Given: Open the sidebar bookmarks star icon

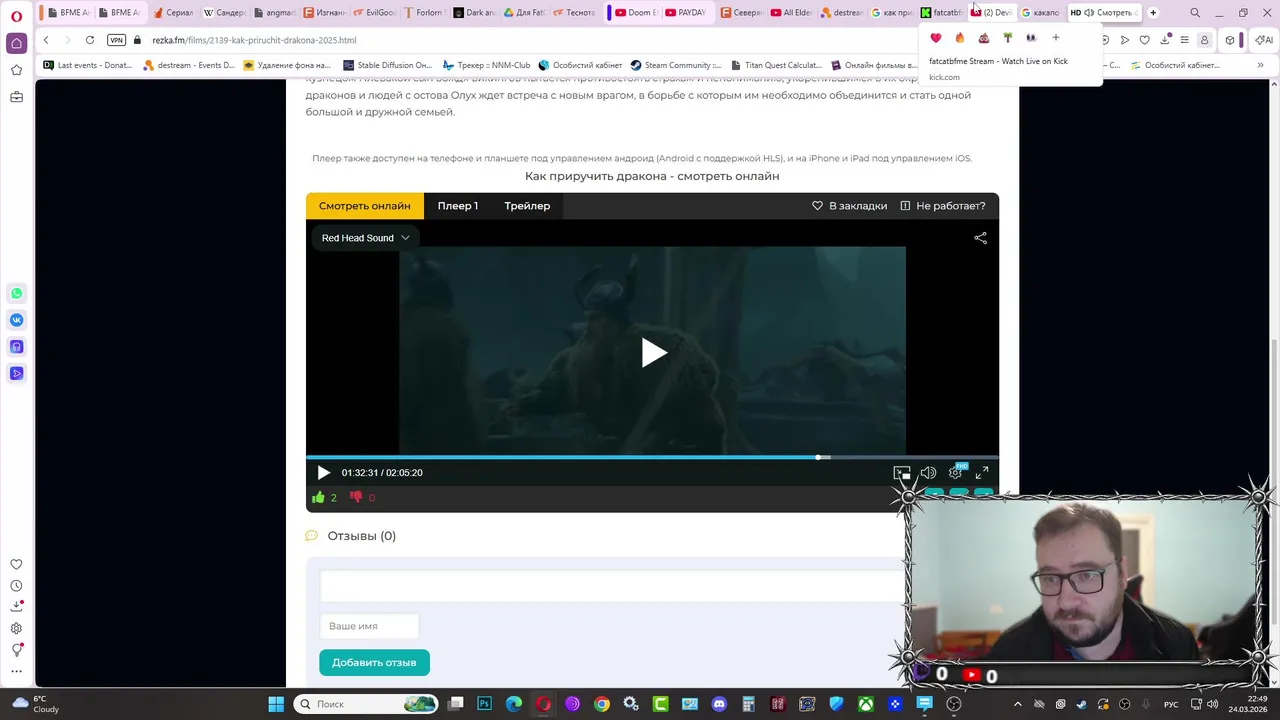Looking at the screenshot, I should click(x=16, y=70).
